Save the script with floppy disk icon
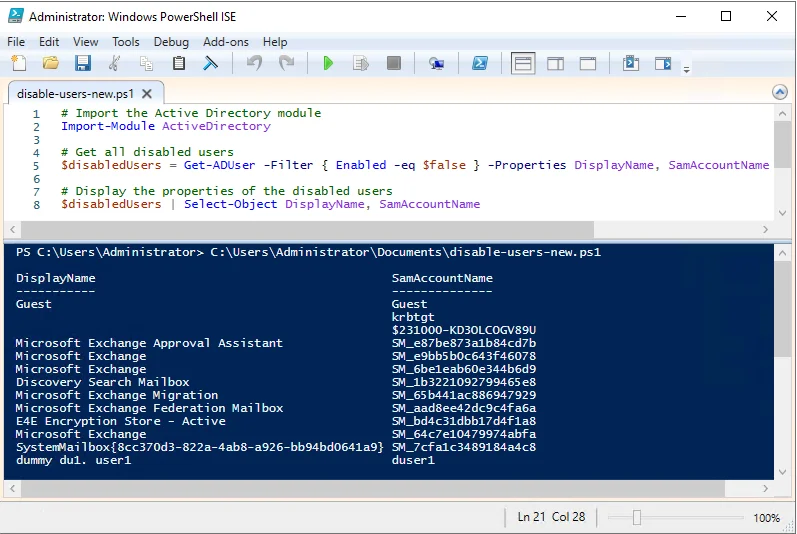 (x=82, y=64)
